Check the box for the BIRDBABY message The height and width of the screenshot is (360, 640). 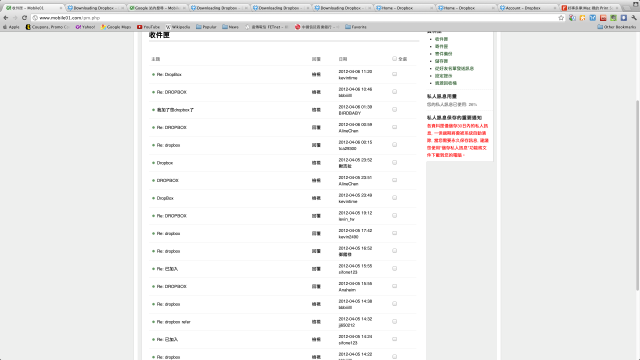tap(394, 109)
